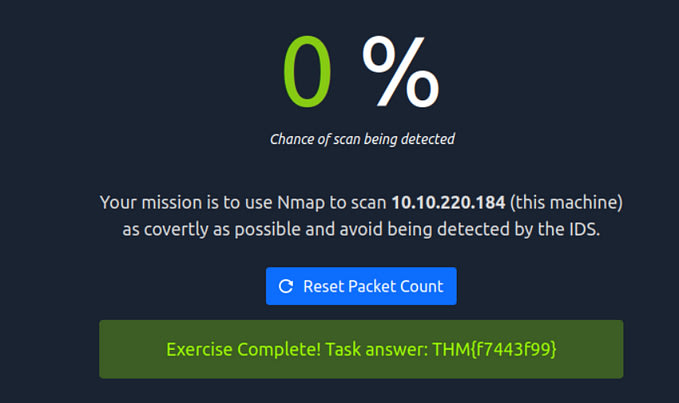
Task: Click the word 'detected' in the italic caption
Action: [x=428, y=139]
